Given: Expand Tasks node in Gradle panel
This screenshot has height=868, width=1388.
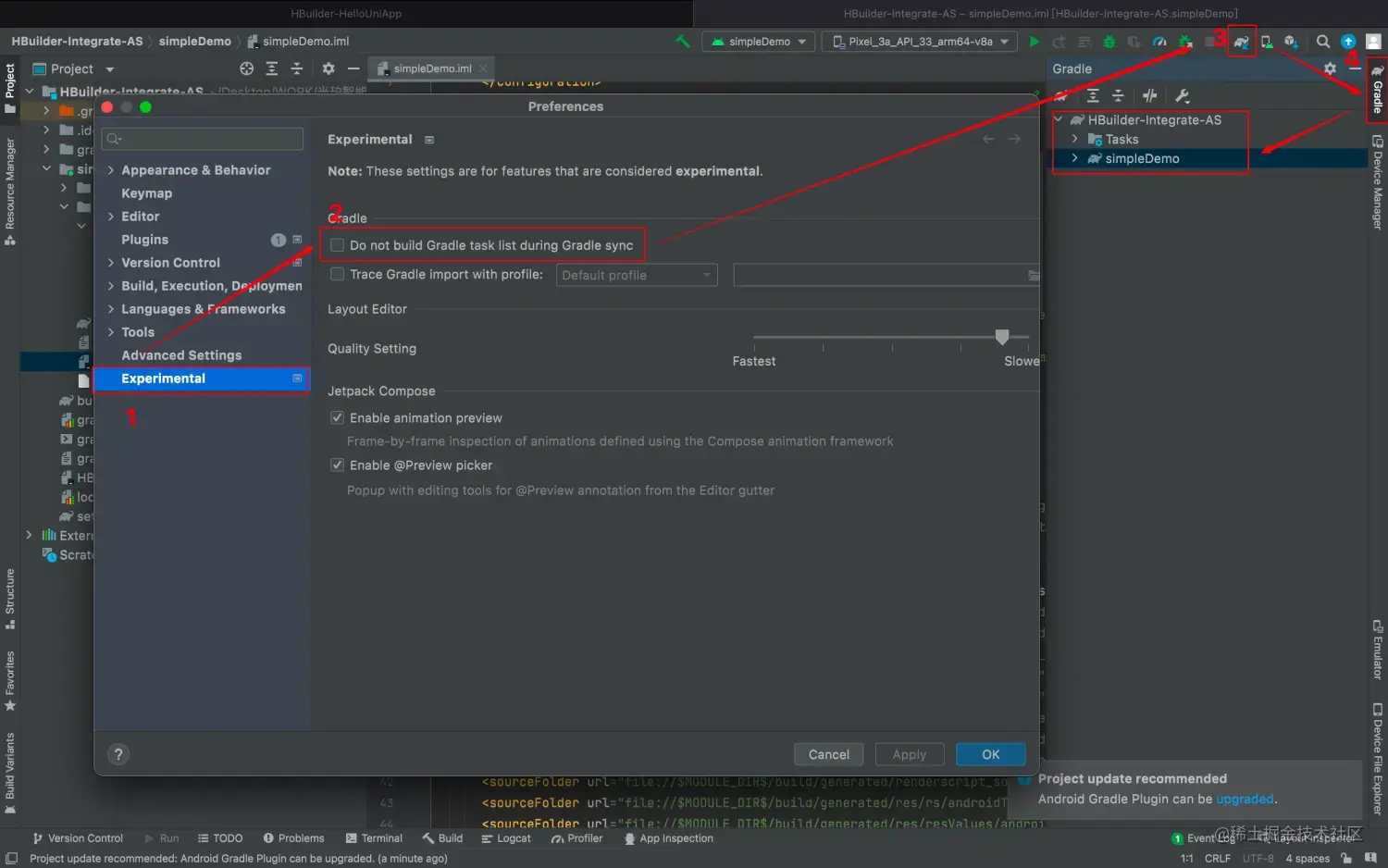Looking at the screenshot, I should point(1074,139).
